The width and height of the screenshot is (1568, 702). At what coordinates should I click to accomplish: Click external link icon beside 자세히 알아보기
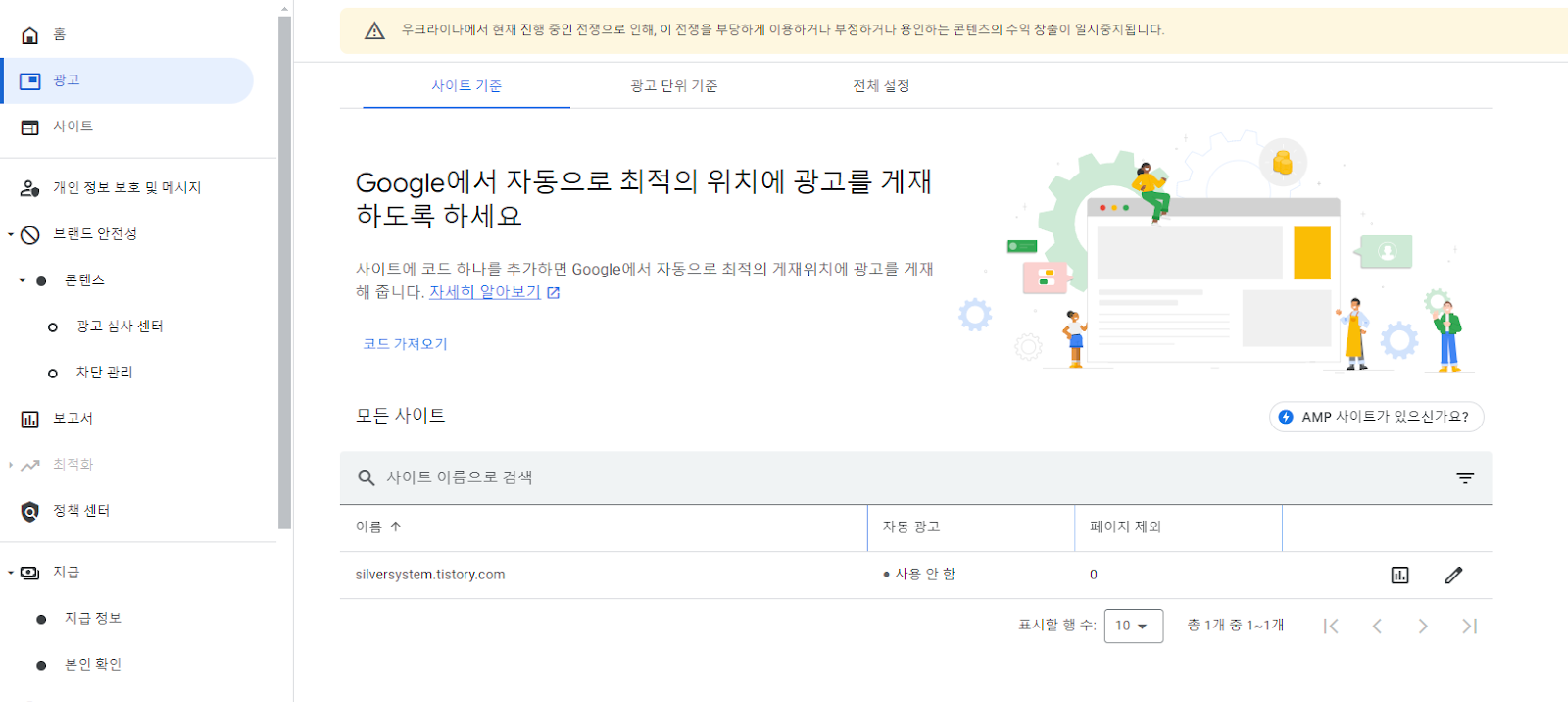coord(553,293)
